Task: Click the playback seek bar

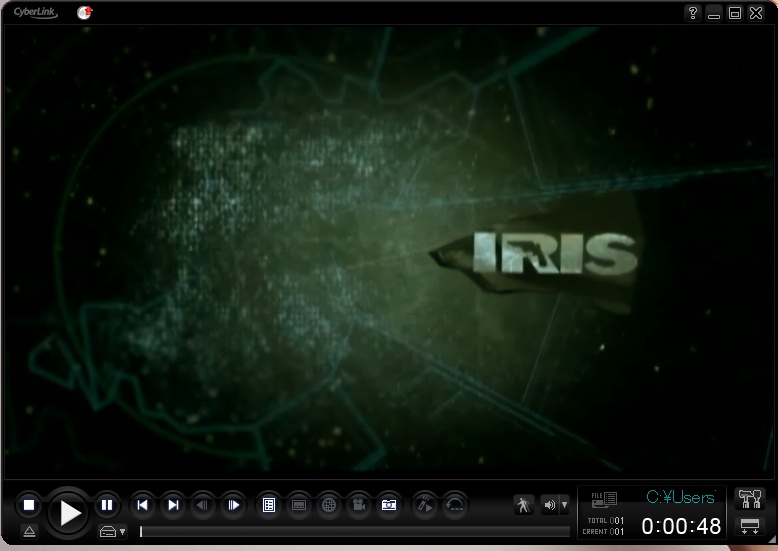Action: (x=355, y=532)
